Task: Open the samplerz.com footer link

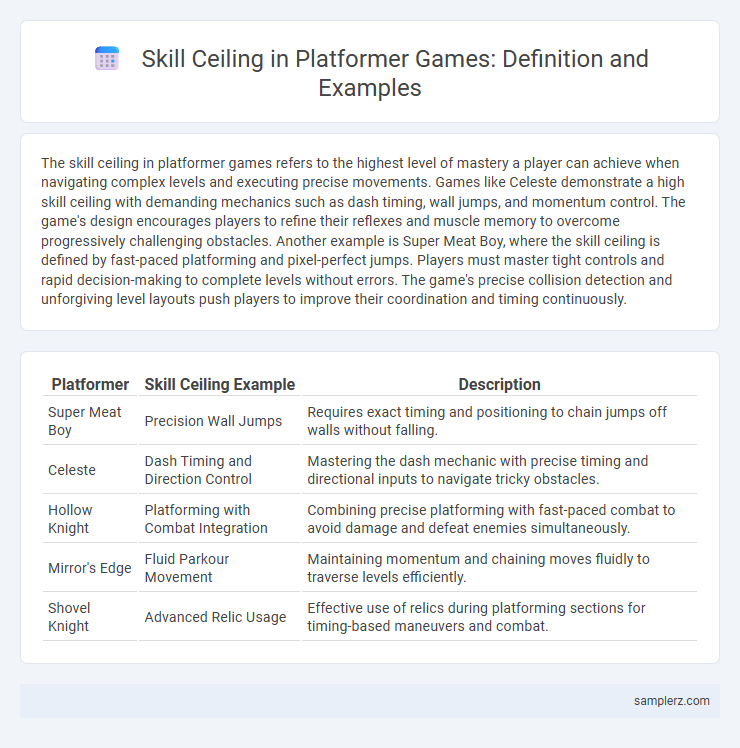Action: coord(671,700)
